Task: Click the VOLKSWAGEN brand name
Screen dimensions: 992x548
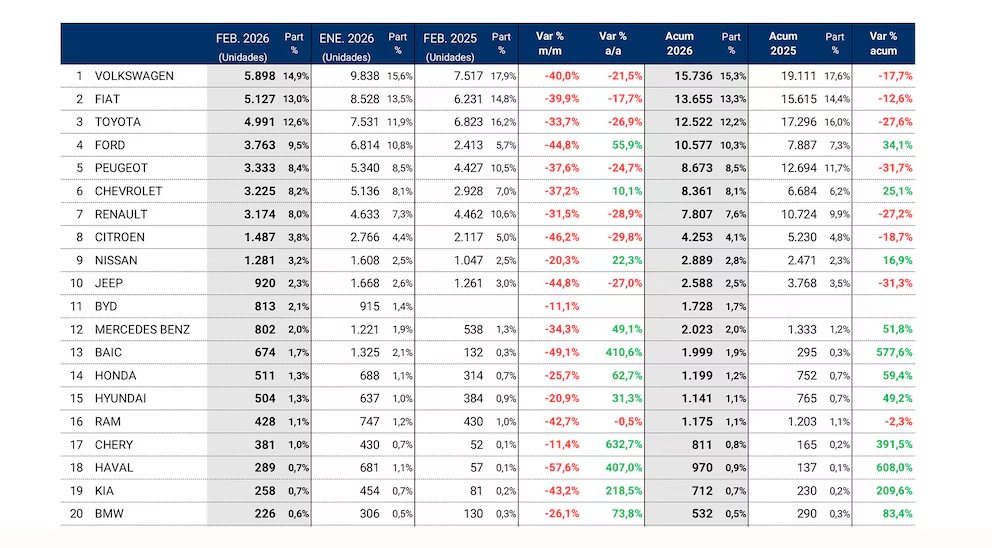Action: click(x=134, y=76)
